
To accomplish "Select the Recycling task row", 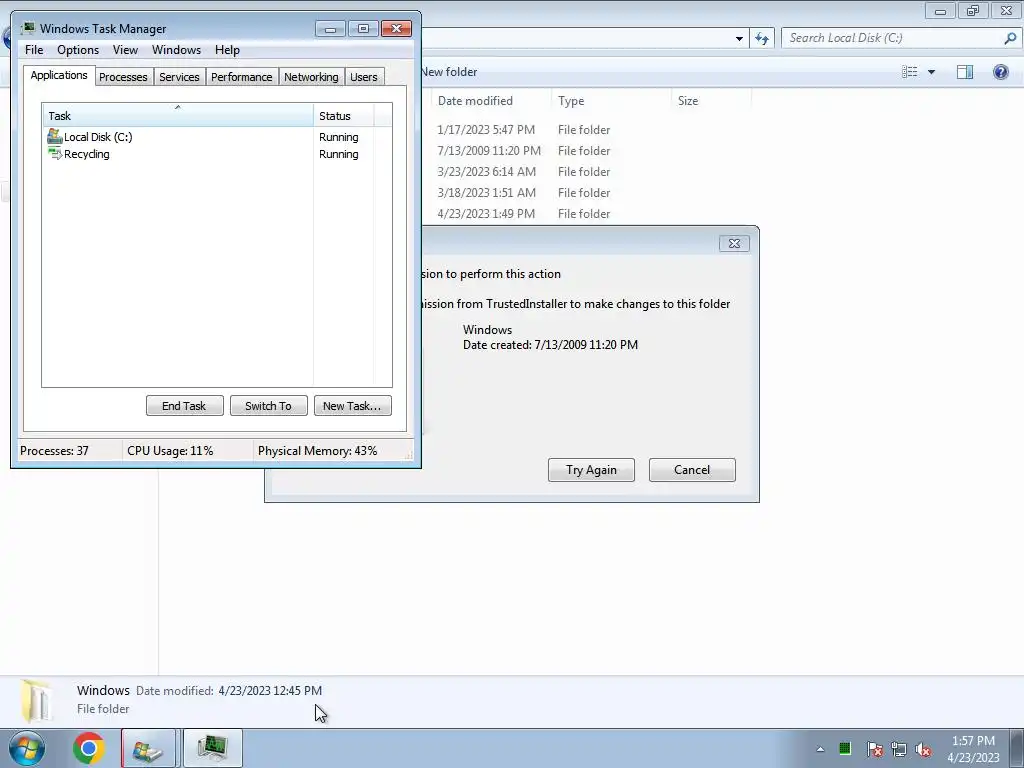I will (217, 154).
